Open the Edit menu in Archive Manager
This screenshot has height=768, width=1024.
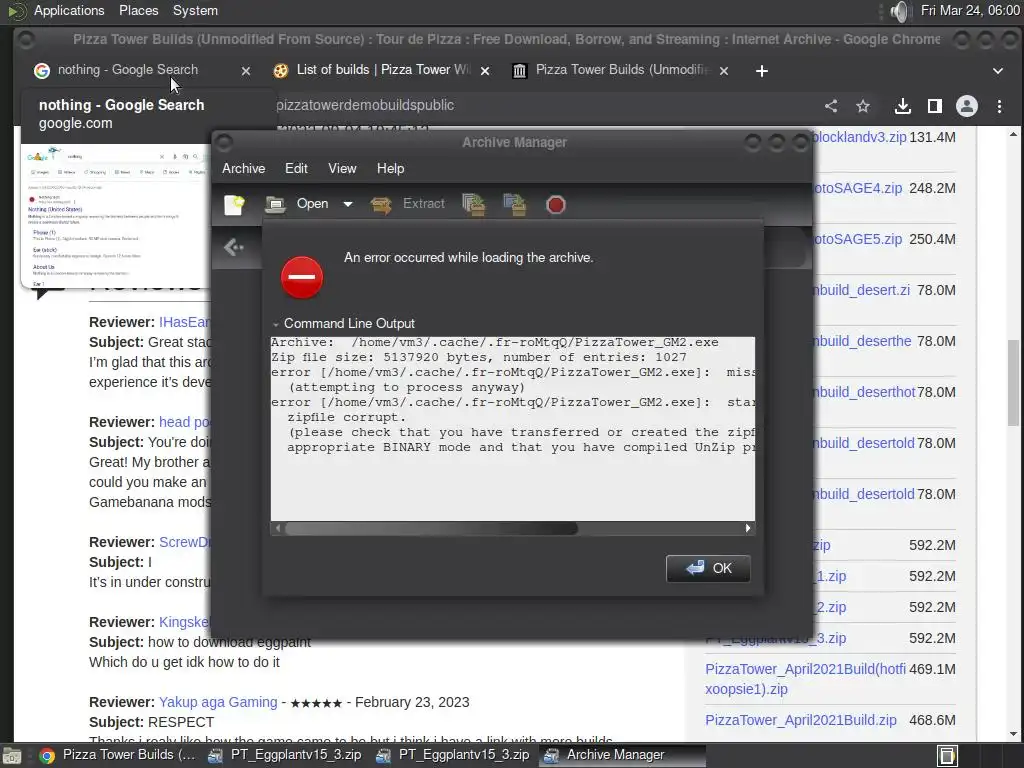coord(296,168)
